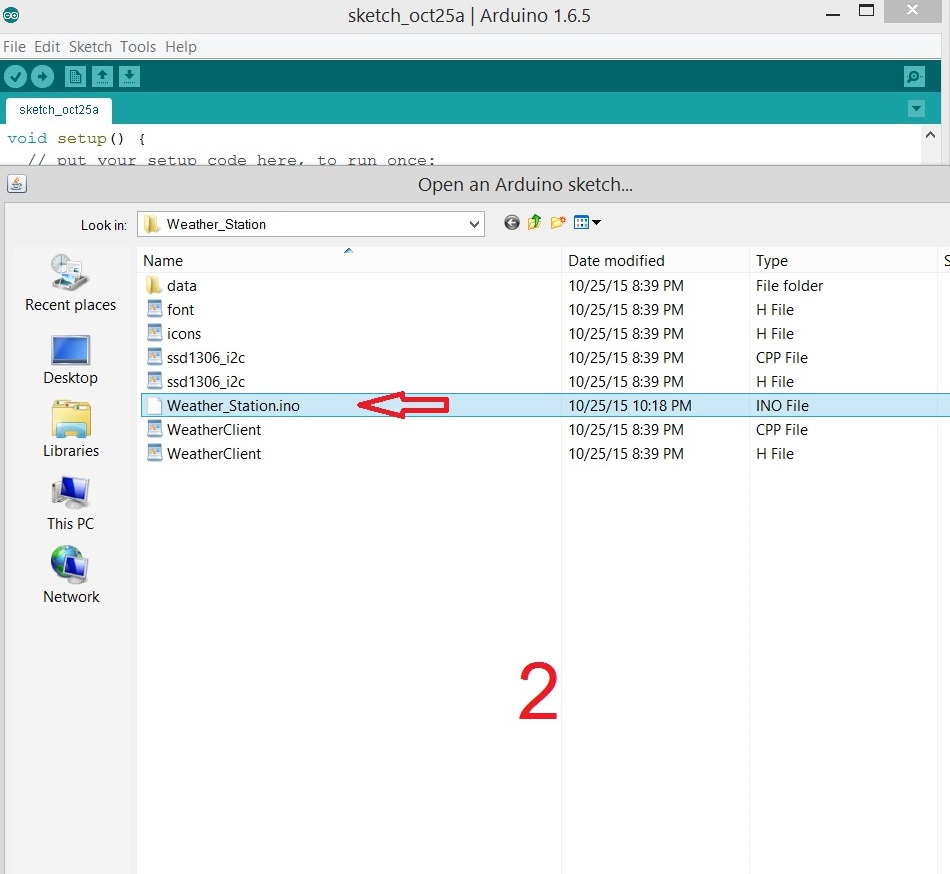This screenshot has width=950, height=874.
Task: Select WeatherClient H file row
Action: 543,454
